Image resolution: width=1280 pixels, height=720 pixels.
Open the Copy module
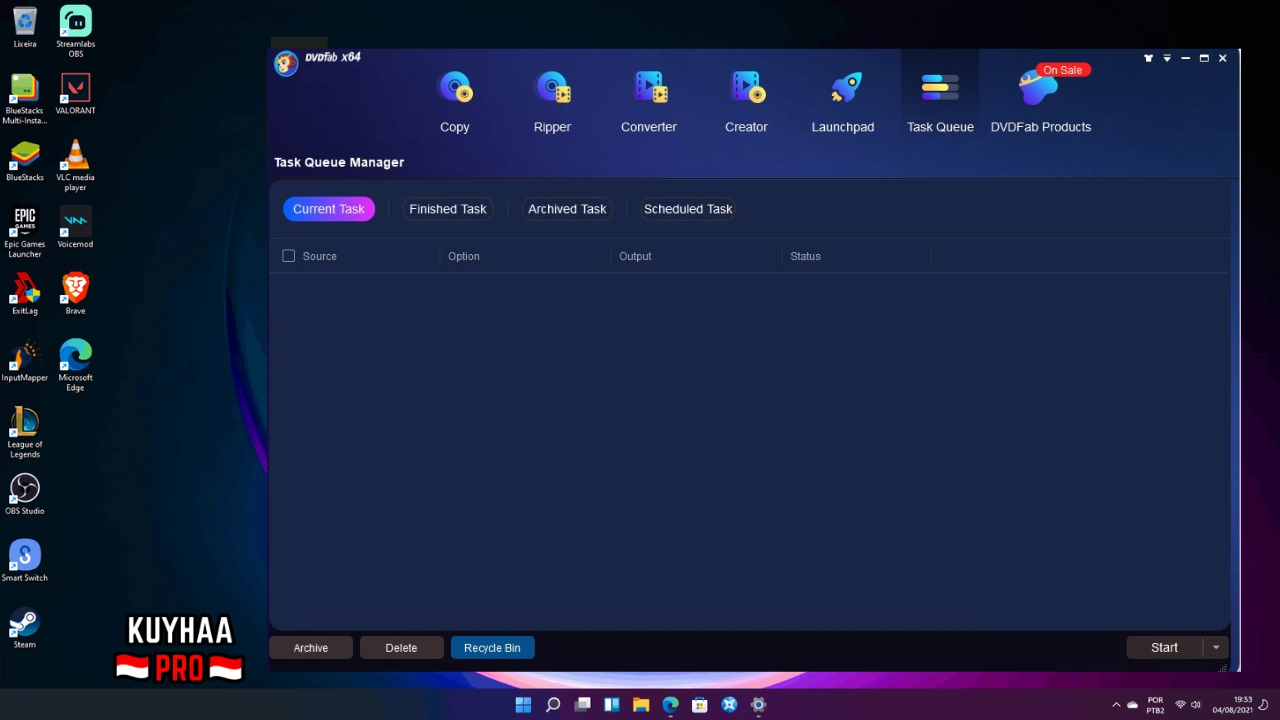pyautogui.click(x=455, y=102)
